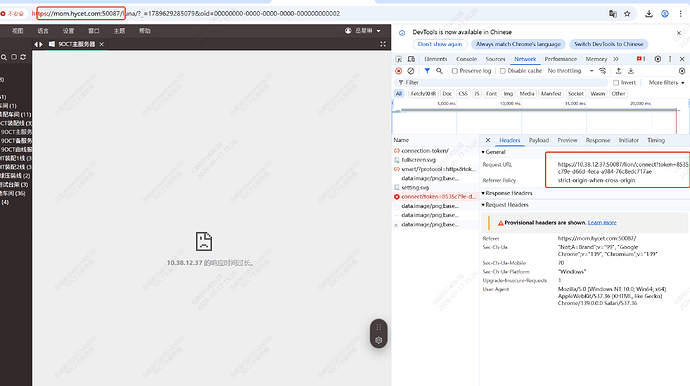This screenshot has width=690, height=386.
Task: Enable Preserve log checkbox
Action: (x=455, y=71)
